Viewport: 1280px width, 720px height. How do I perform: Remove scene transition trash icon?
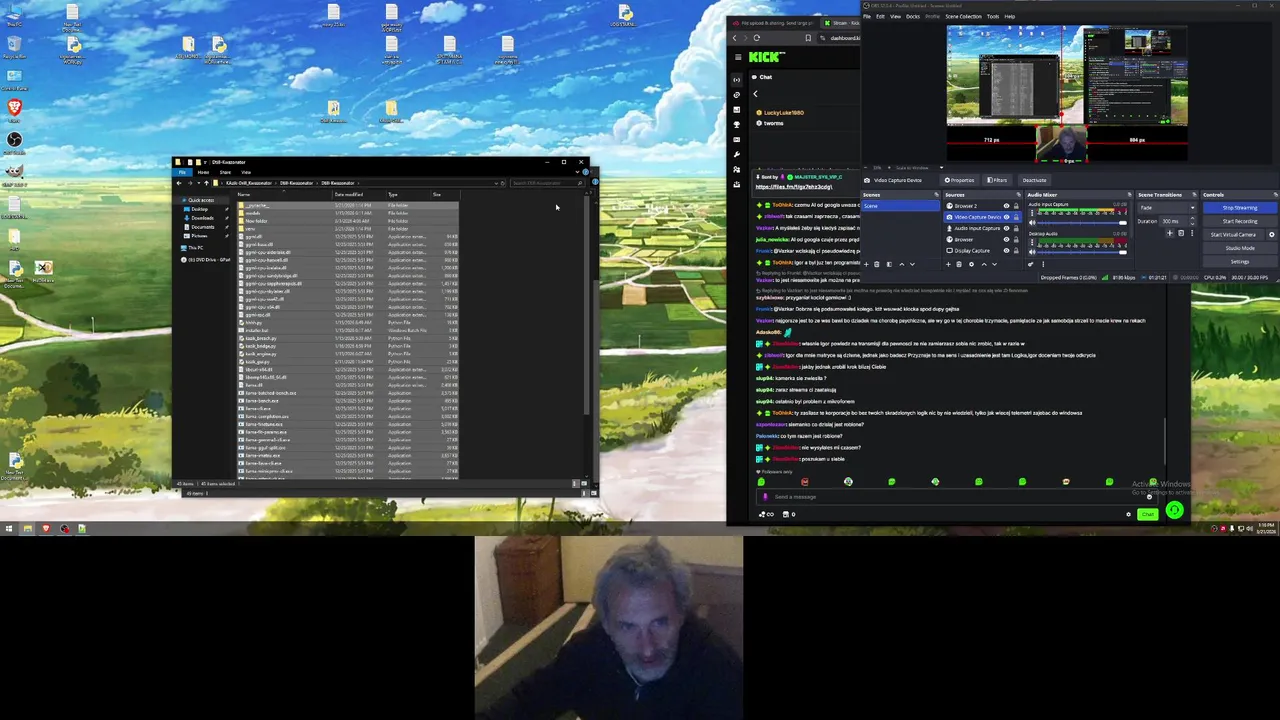click(1181, 233)
